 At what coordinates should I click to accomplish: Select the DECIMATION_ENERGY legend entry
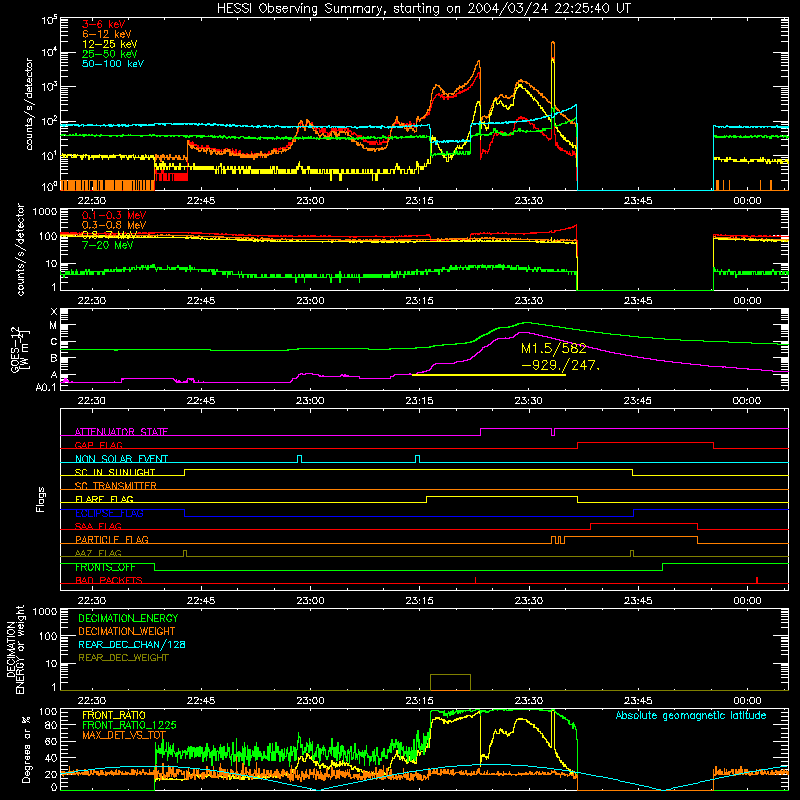click(128, 618)
